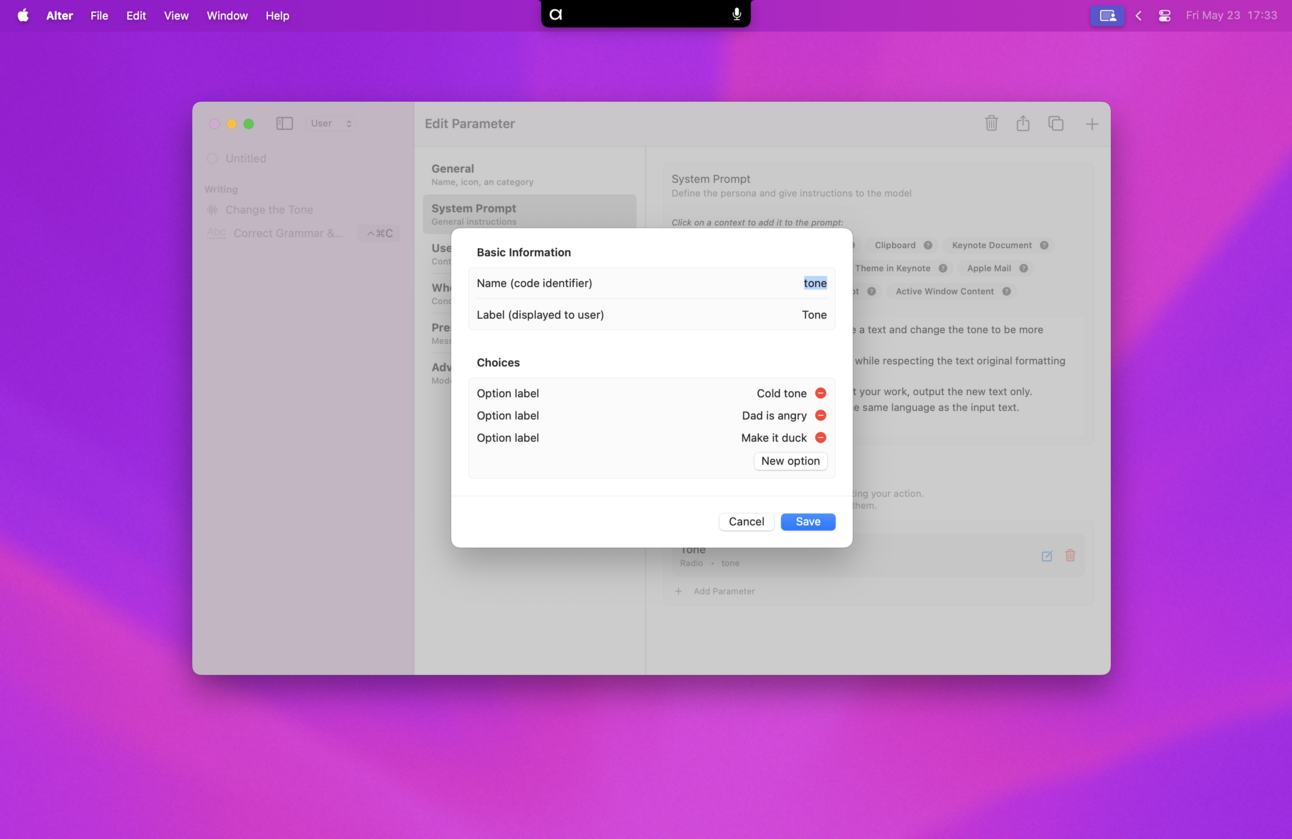
Task: Edit the Tone parameter pencil icon
Action: coord(1047,556)
